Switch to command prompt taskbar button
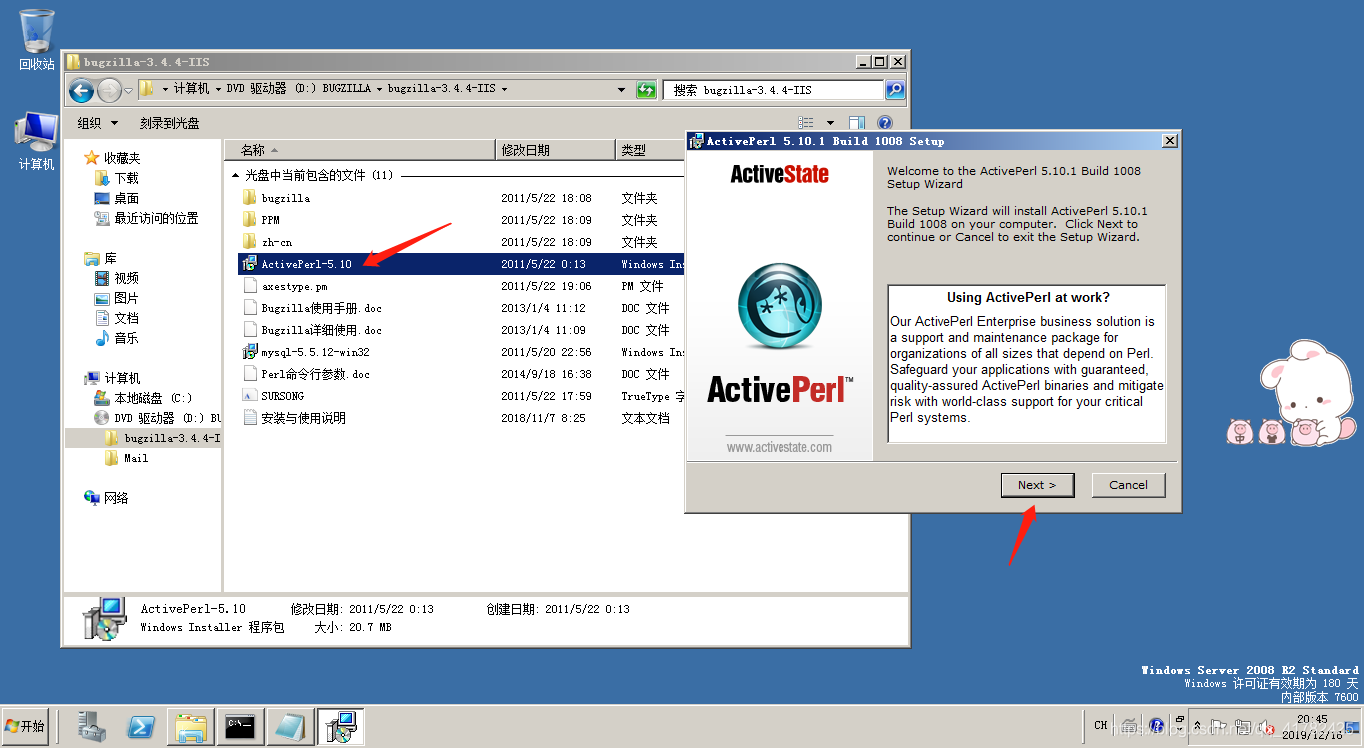 (239, 727)
